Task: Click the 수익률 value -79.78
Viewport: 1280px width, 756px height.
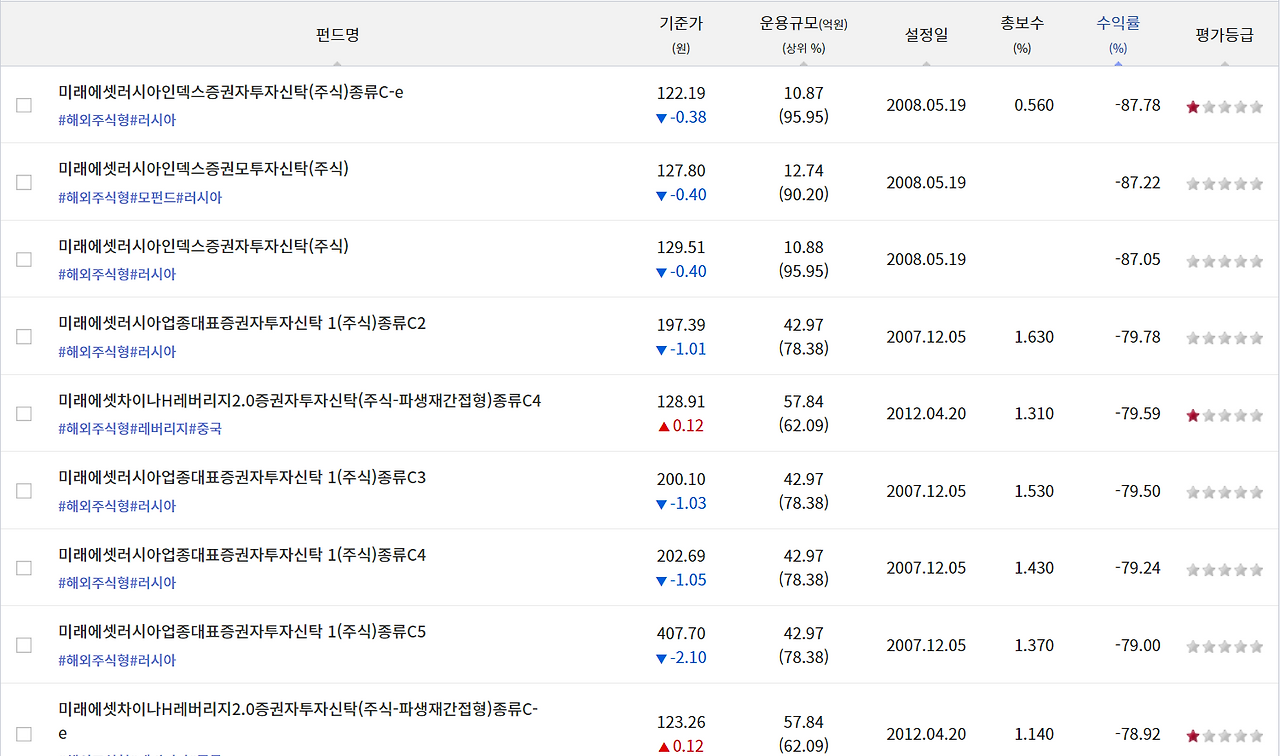Action: tap(1138, 337)
